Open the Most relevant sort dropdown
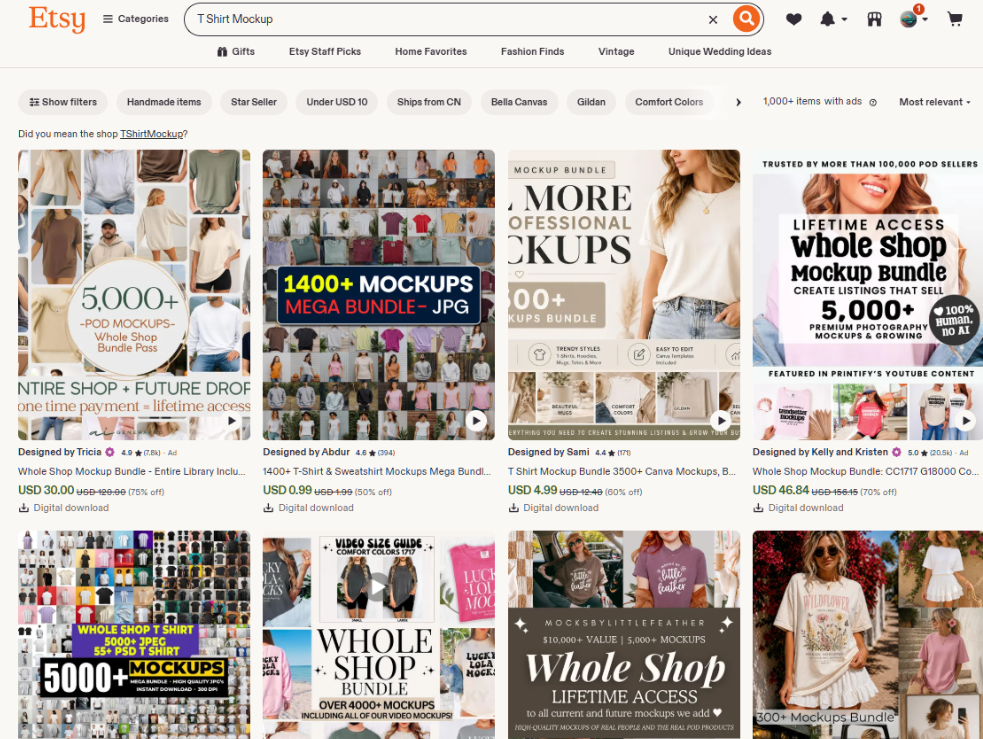Image resolution: width=983 pixels, height=739 pixels. [x=935, y=102]
